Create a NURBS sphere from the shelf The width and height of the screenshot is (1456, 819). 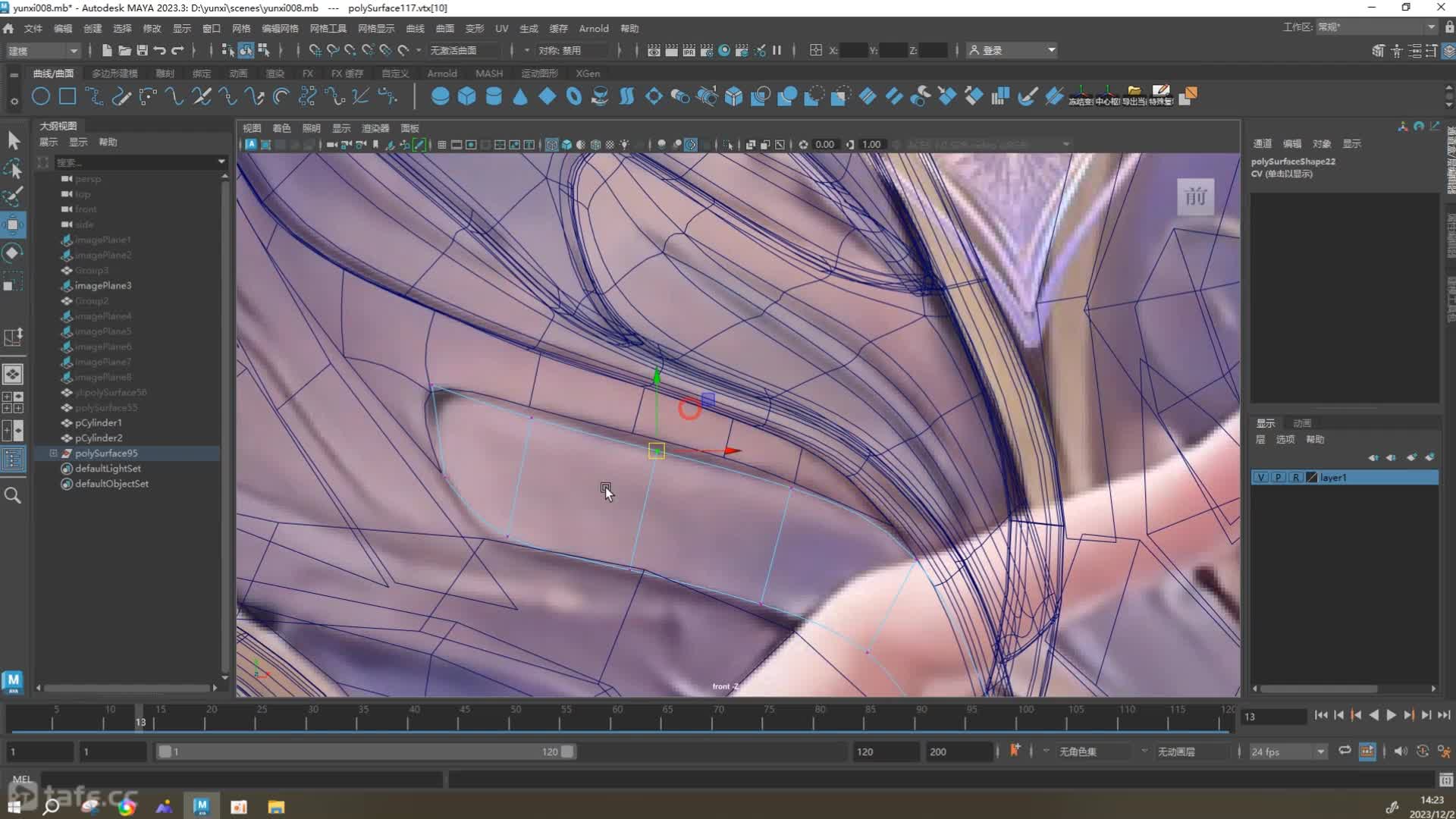click(440, 96)
